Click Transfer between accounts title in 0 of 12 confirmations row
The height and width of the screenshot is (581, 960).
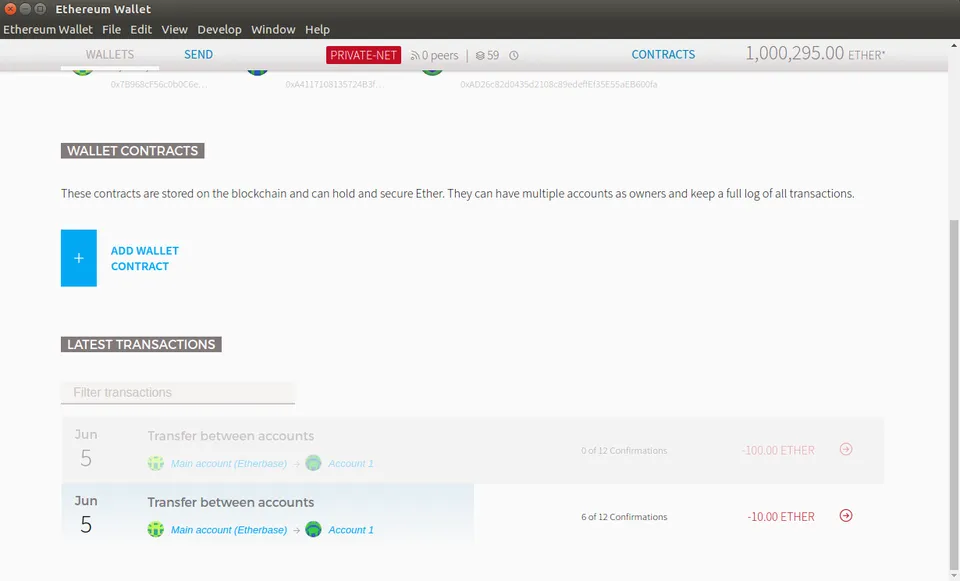pyautogui.click(x=230, y=436)
